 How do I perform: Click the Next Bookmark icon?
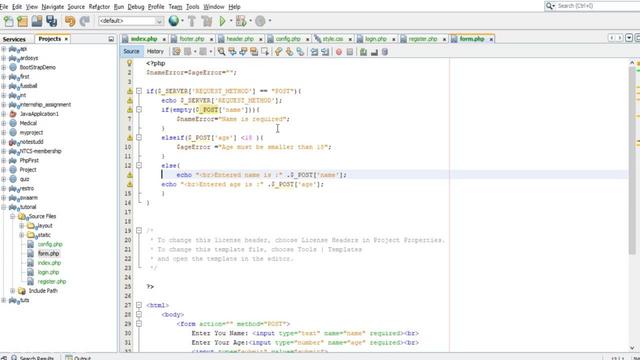click(x=289, y=52)
